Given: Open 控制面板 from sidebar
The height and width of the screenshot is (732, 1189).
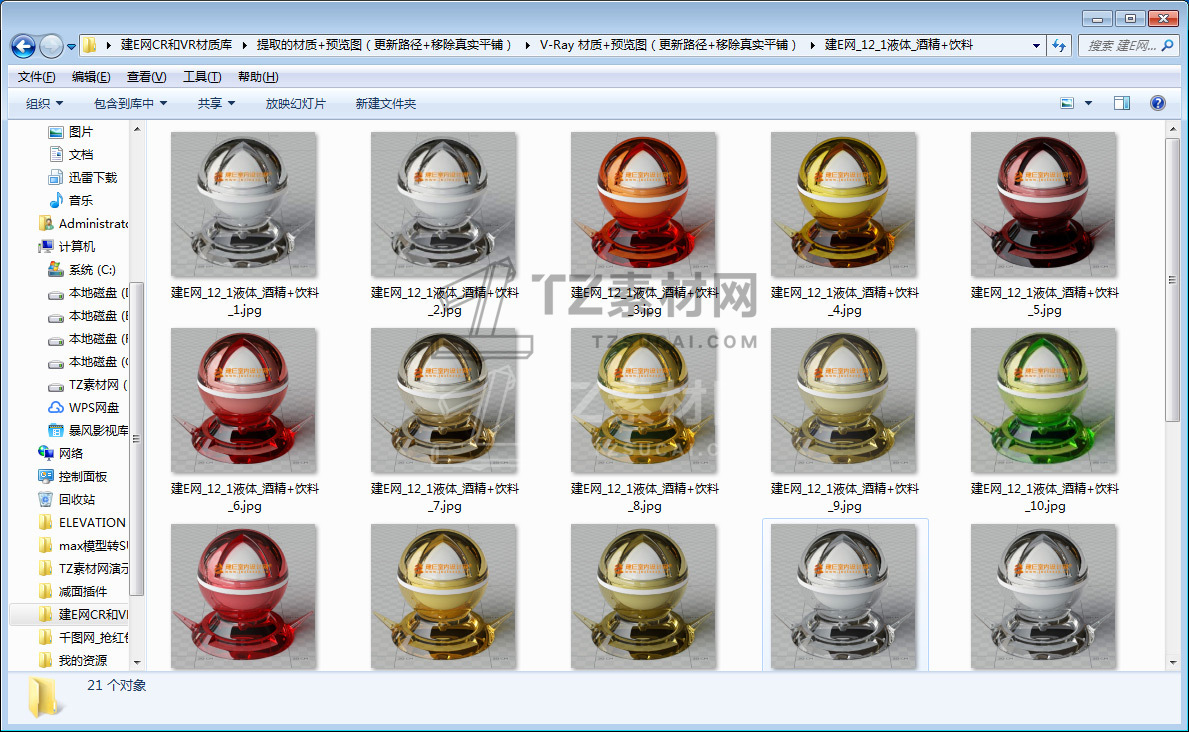Looking at the screenshot, I should (x=73, y=476).
